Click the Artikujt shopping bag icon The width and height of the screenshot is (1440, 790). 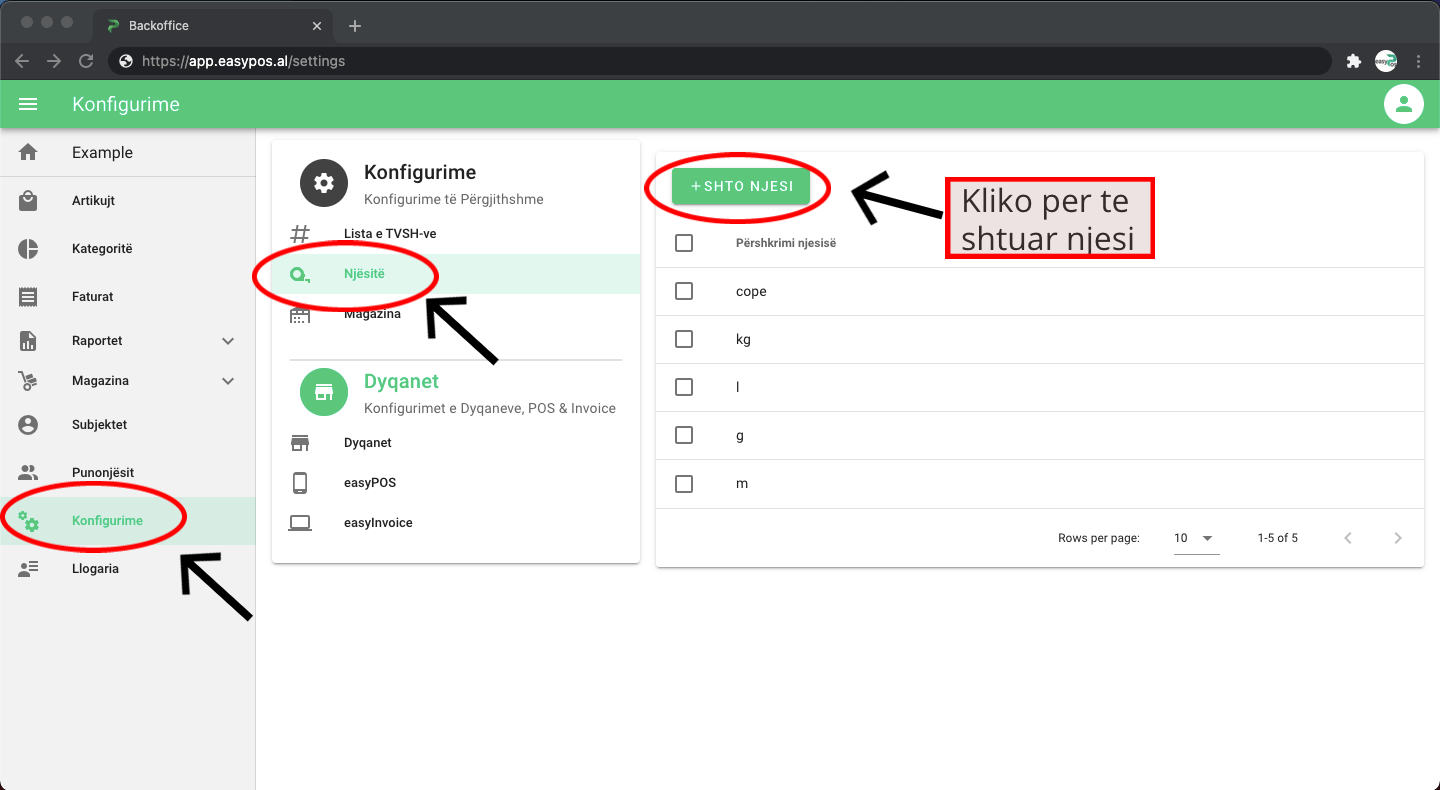click(x=28, y=201)
